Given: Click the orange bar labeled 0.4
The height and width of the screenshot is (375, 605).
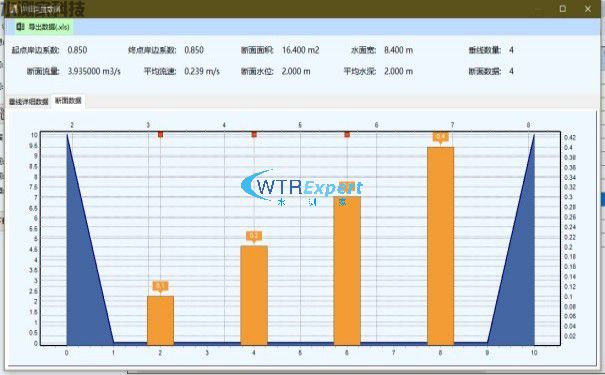Looking at the screenshot, I should [x=441, y=246].
